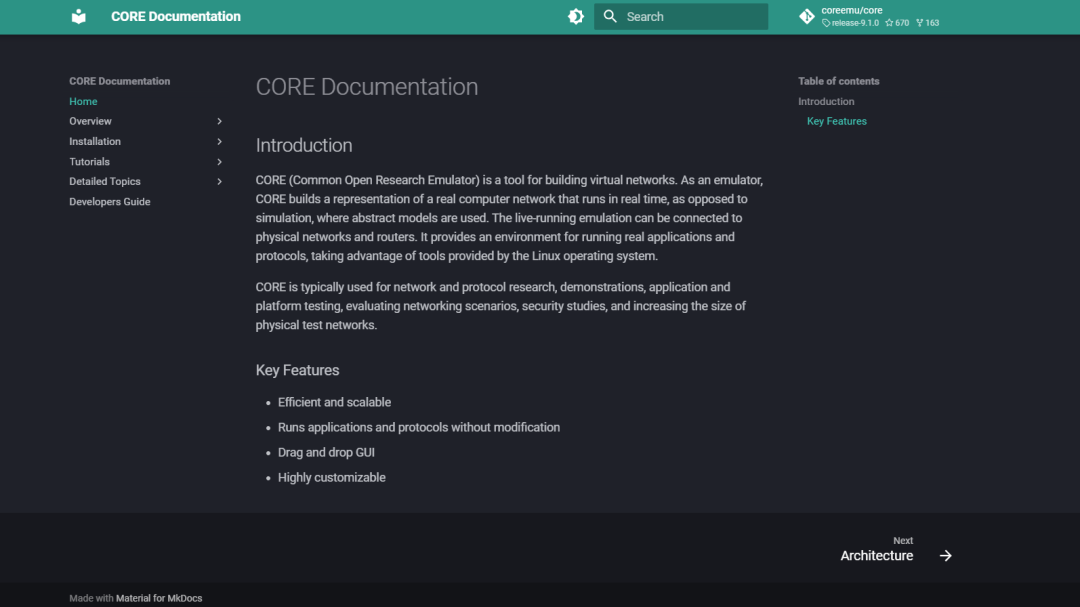Expand the Overview section chevron
This screenshot has height=607, width=1080.
point(220,121)
